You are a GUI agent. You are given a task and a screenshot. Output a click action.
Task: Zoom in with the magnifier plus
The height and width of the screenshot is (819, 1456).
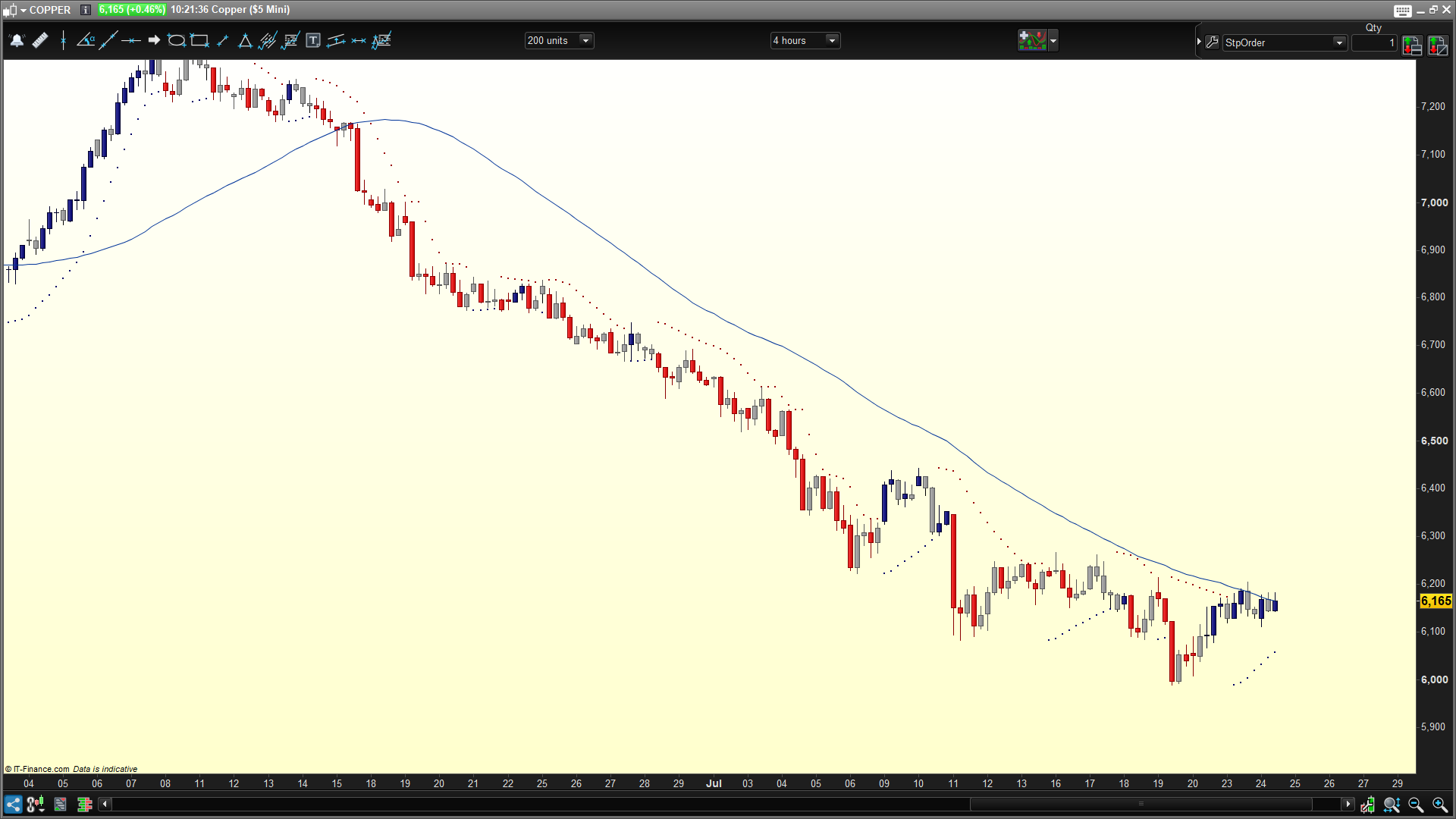(1439, 805)
